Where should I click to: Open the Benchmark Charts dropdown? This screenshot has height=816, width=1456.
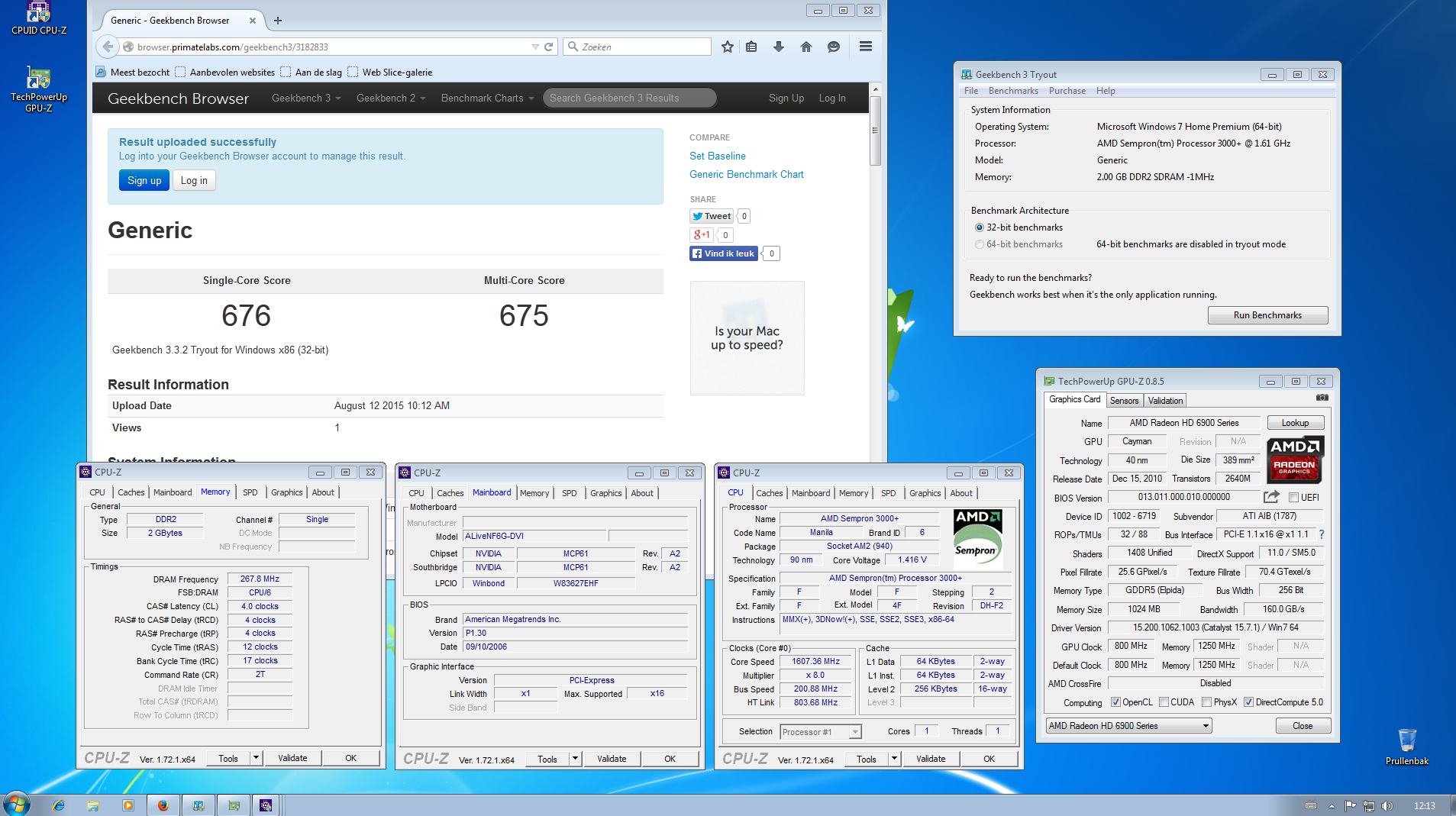coord(487,98)
